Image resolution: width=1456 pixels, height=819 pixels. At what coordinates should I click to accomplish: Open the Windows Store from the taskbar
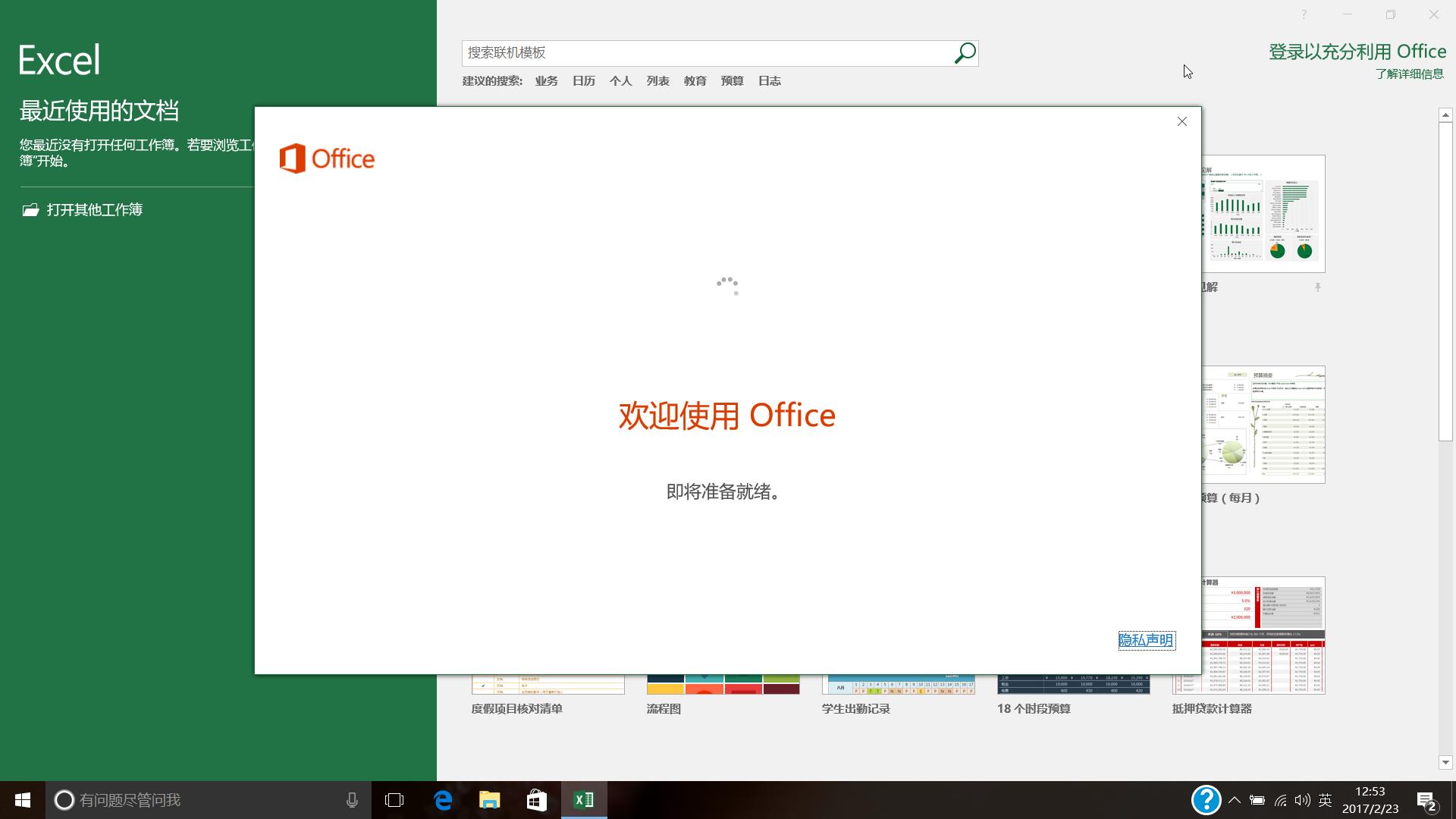click(536, 799)
